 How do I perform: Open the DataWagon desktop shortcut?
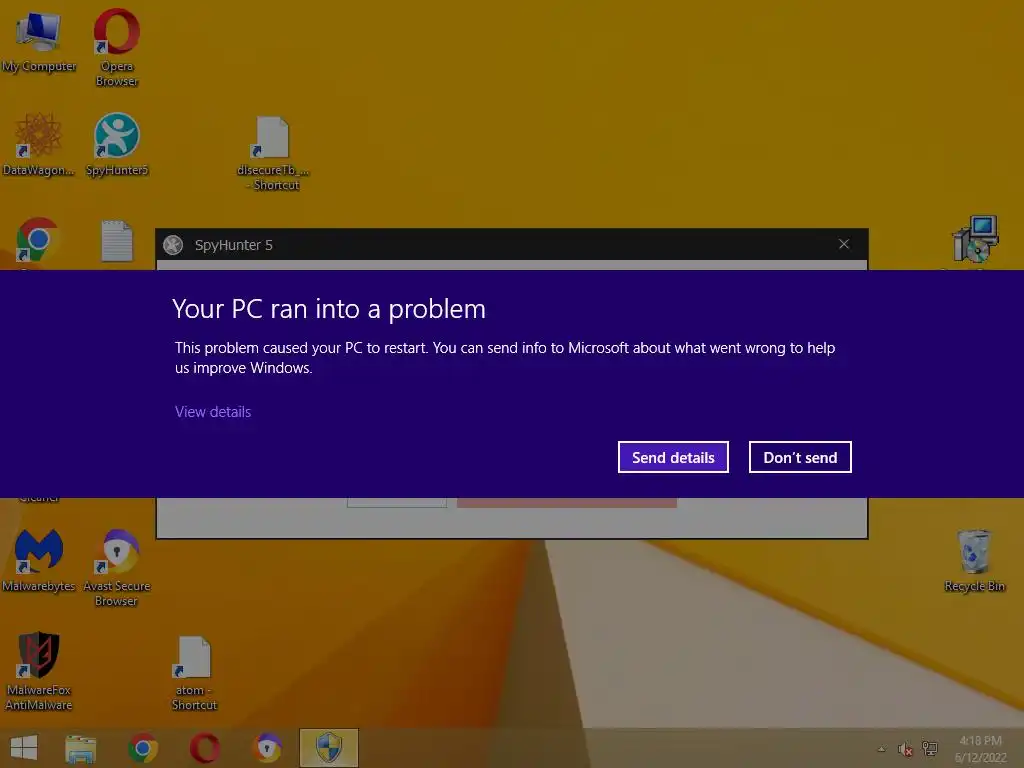[x=39, y=144]
